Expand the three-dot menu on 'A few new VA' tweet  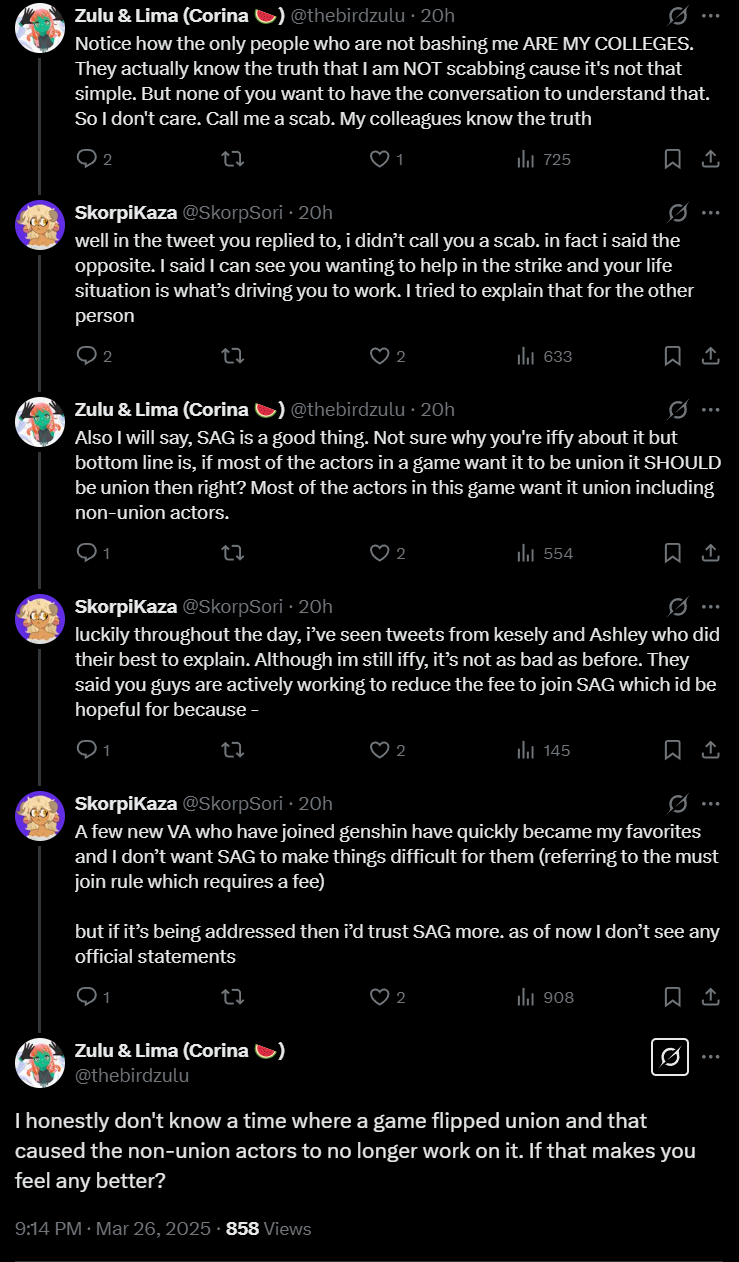pyautogui.click(x=710, y=803)
